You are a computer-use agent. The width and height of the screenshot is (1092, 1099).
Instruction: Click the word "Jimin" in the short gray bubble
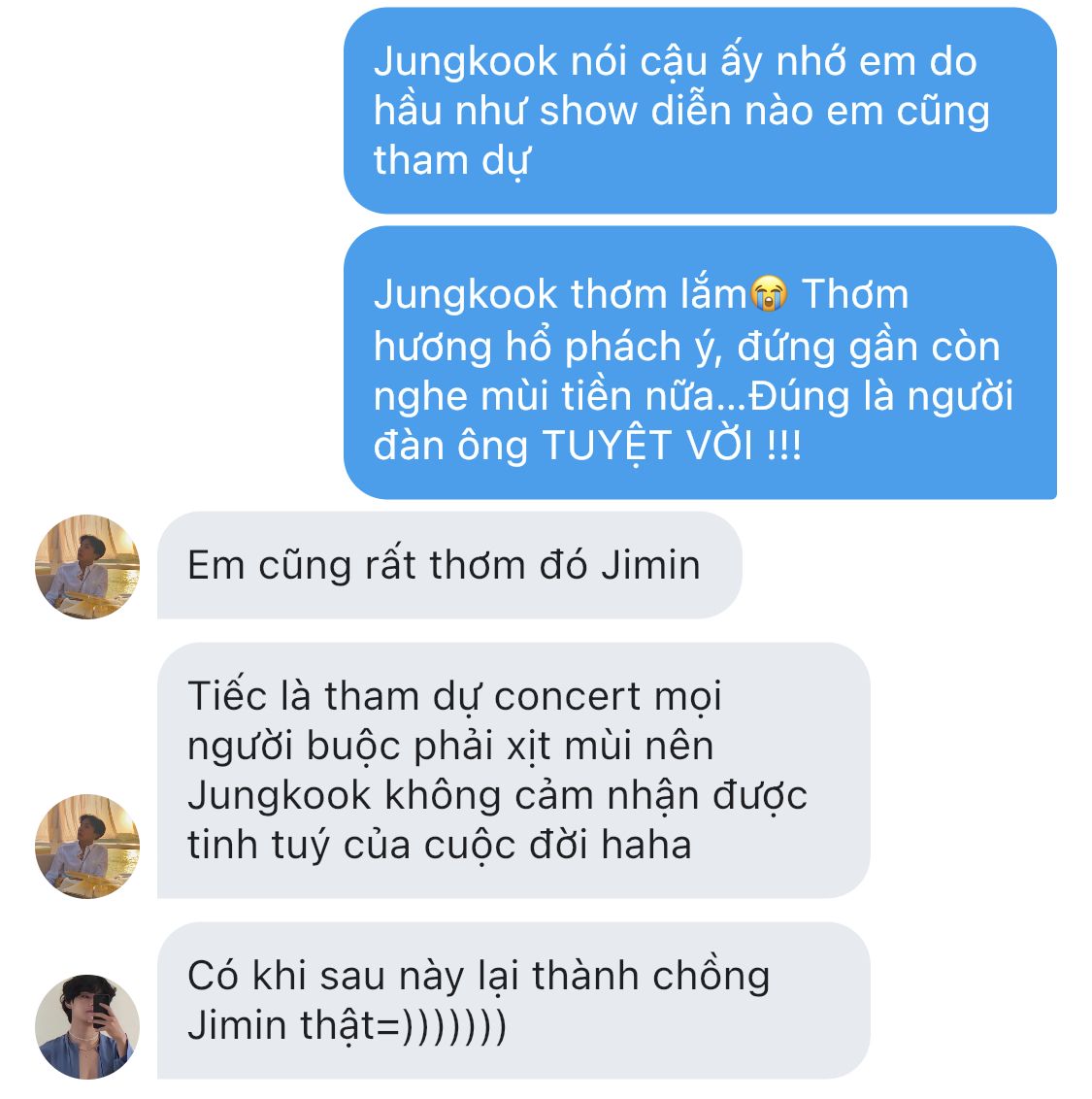pyautogui.click(x=651, y=565)
